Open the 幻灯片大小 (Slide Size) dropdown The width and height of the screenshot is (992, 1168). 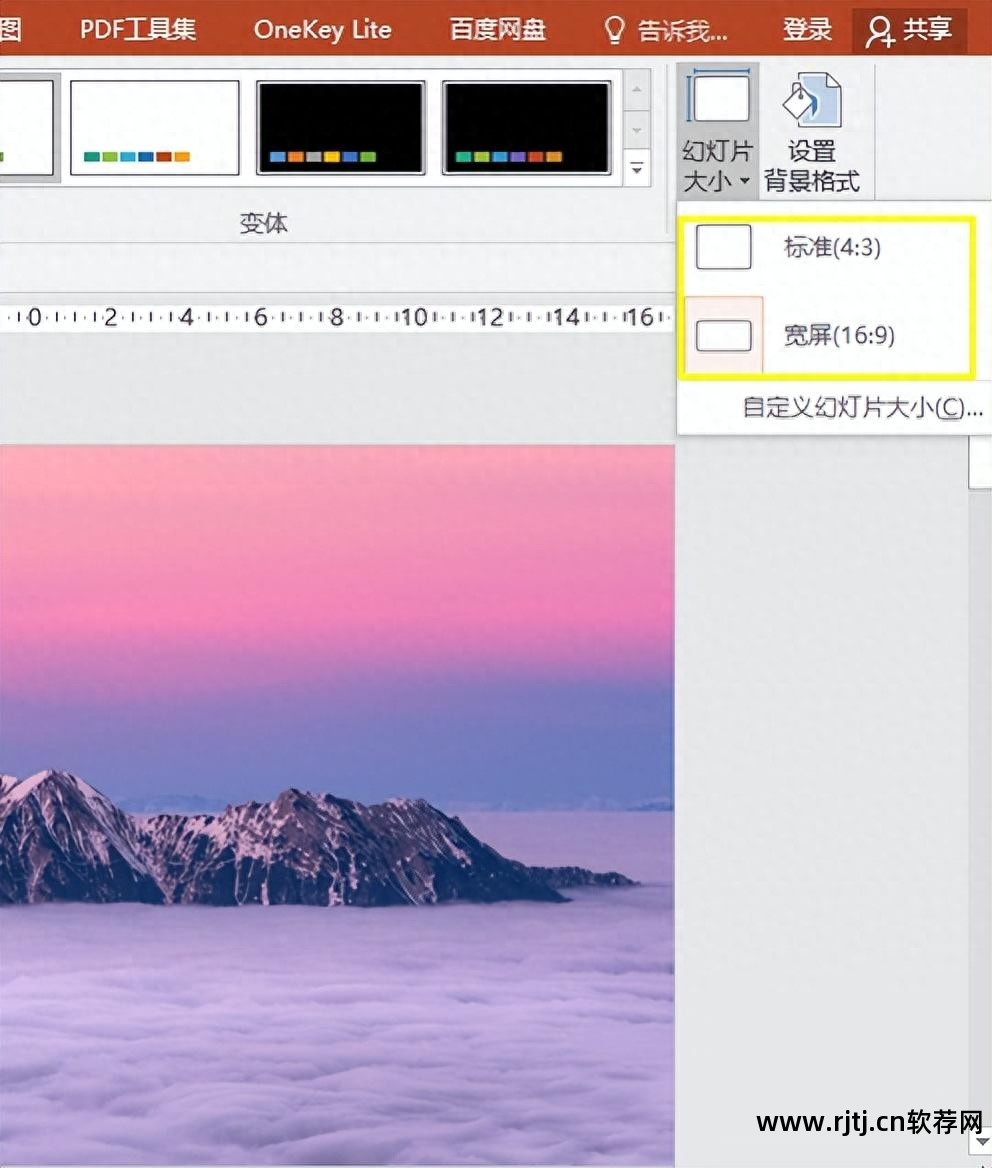point(718,130)
